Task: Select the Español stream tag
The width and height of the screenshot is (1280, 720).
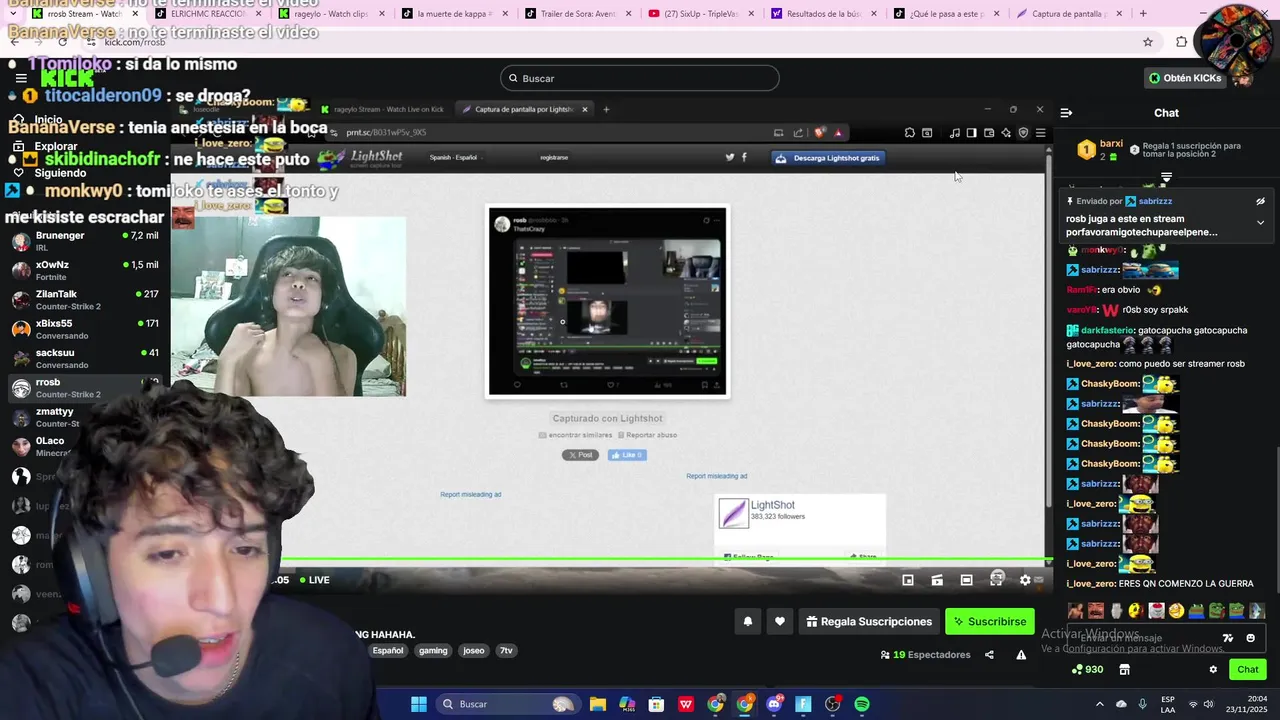Action: pyautogui.click(x=388, y=650)
